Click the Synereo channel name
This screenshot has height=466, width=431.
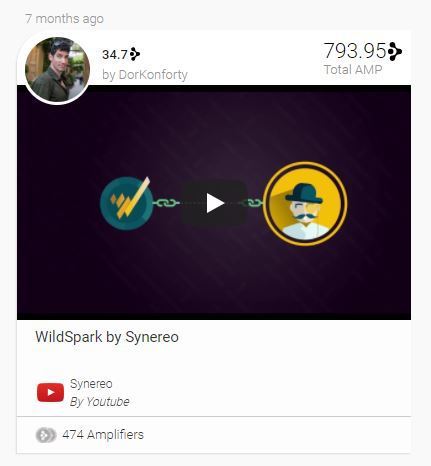pos(91,384)
